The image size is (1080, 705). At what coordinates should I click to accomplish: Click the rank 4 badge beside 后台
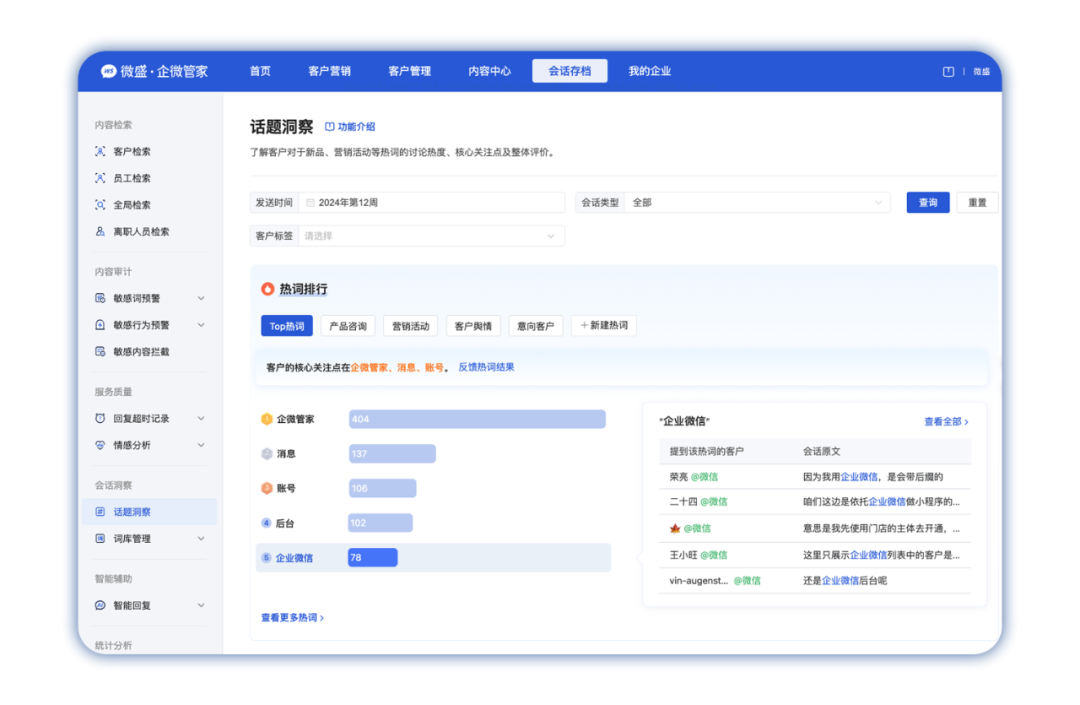click(267, 523)
